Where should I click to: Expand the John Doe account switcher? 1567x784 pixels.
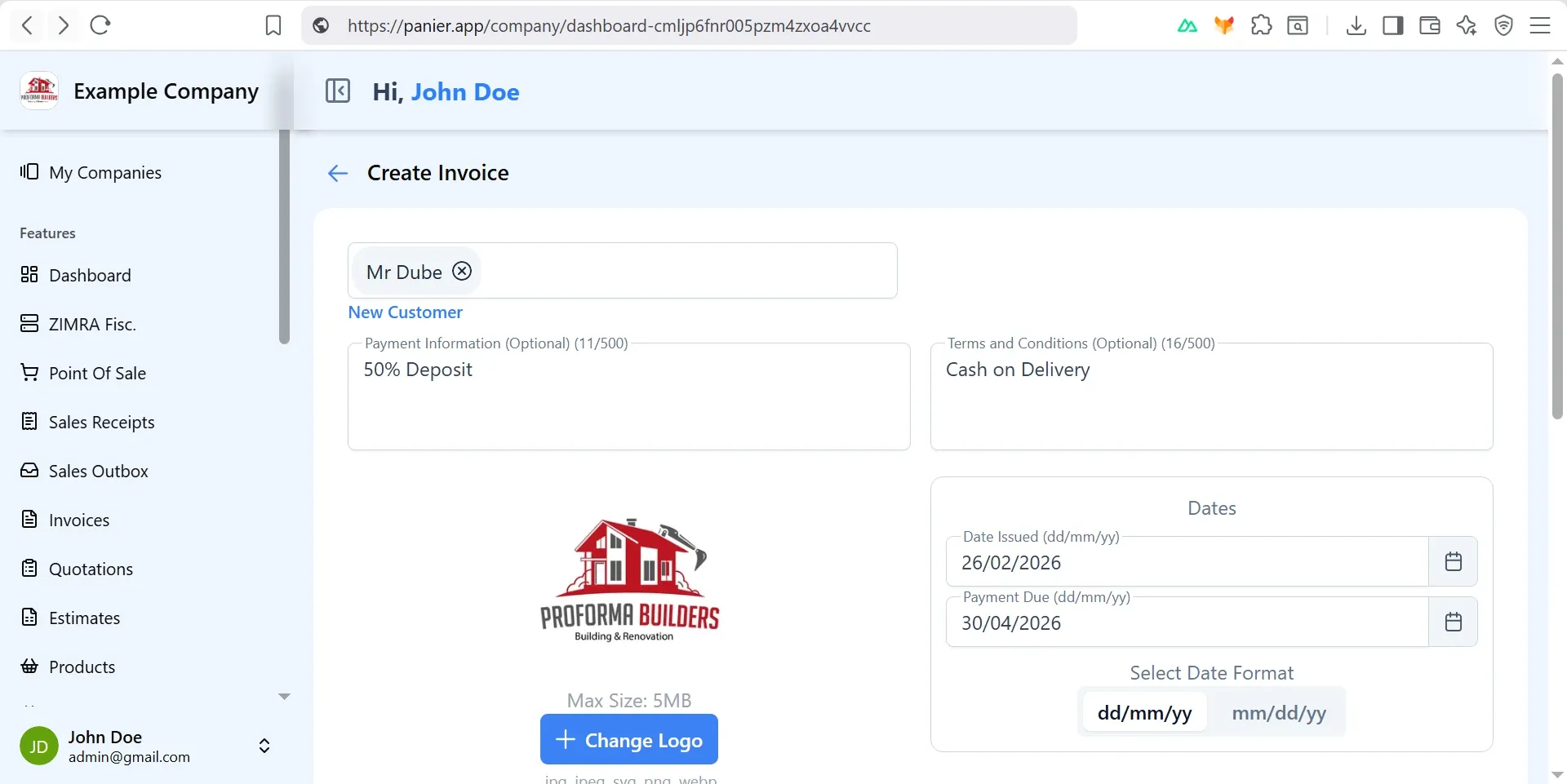click(264, 746)
